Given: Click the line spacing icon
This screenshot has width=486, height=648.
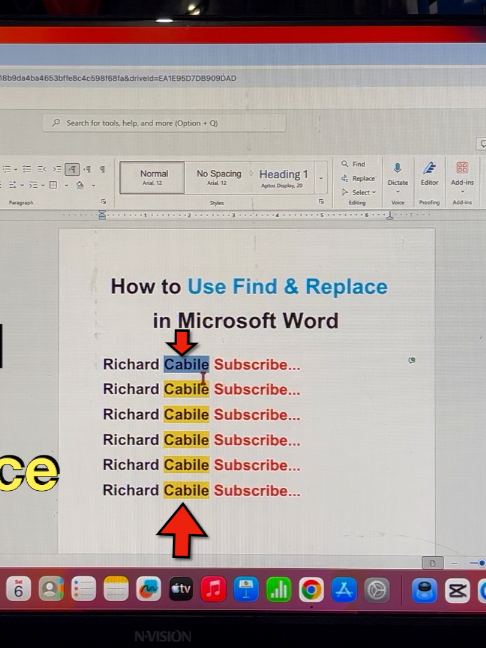Looking at the screenshot, I should pos(12,185).
